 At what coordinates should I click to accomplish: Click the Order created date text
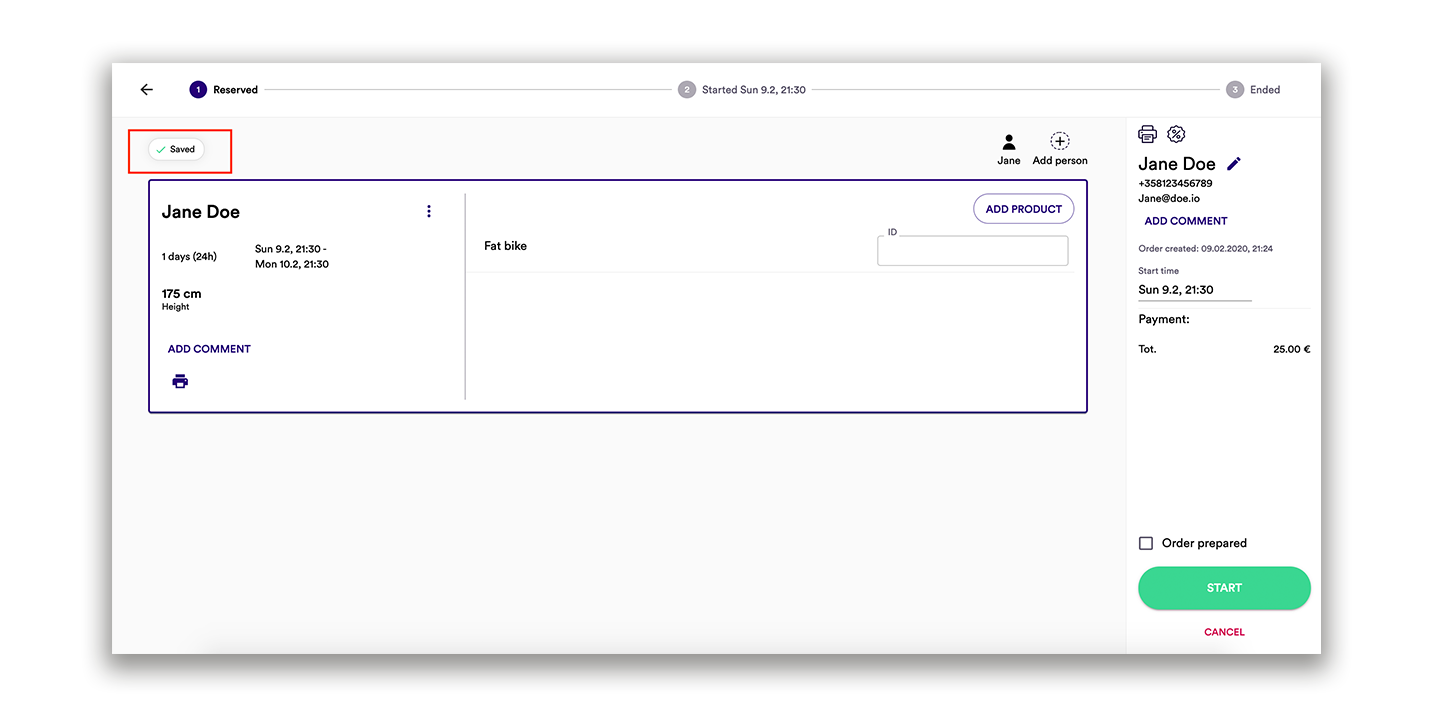pos(1205,249)
